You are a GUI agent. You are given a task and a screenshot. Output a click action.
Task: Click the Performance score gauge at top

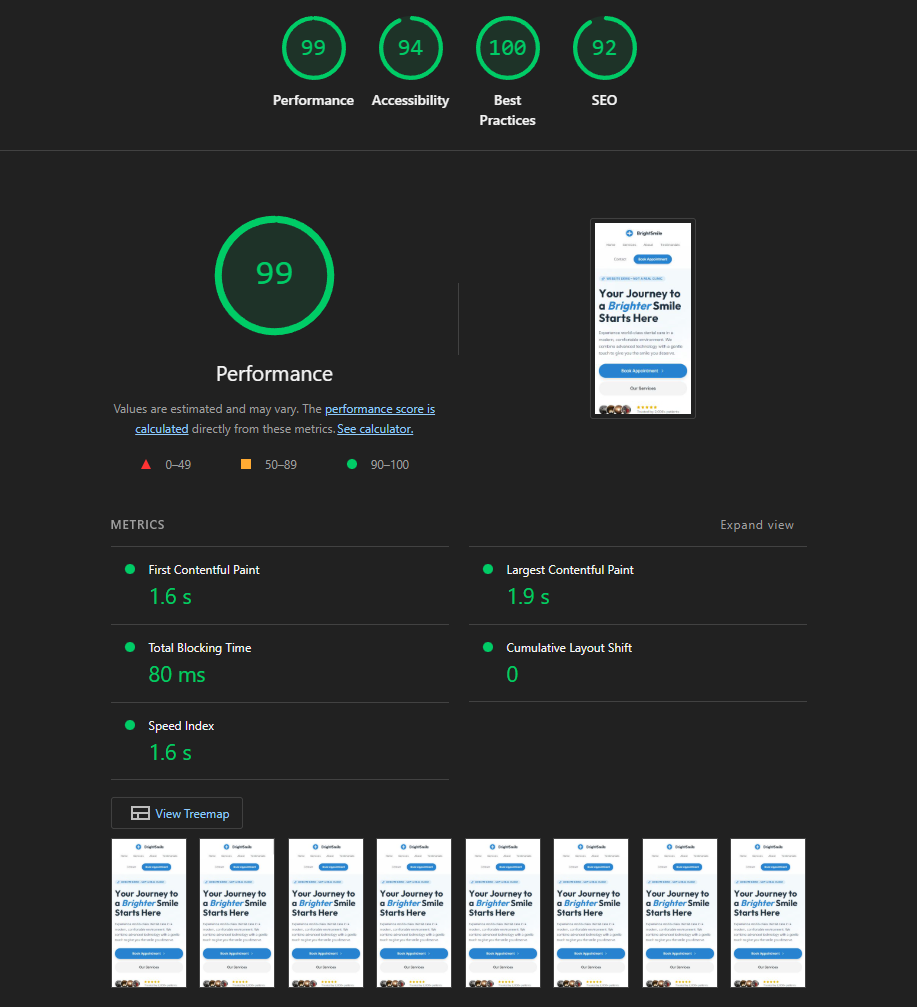pos(313,48)
